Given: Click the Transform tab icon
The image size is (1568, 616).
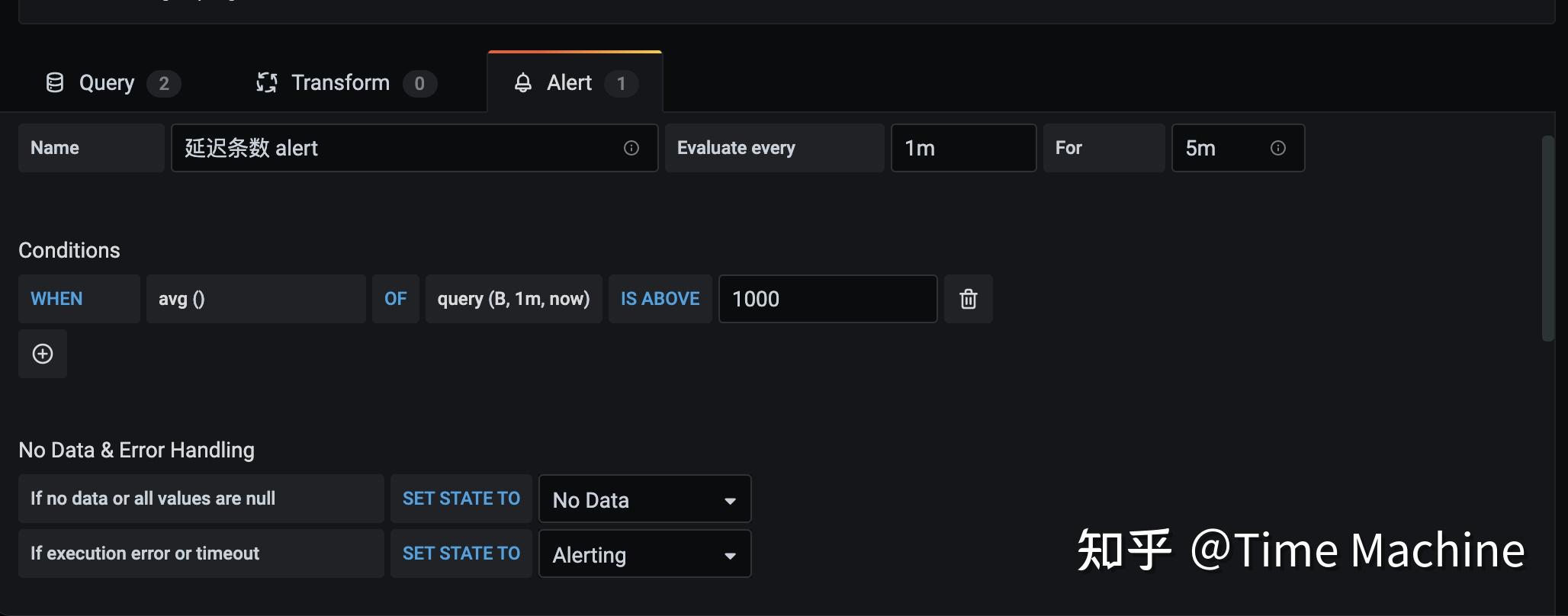Looking at the screenshot, I should pyautogui.click(x=266, y=83).
